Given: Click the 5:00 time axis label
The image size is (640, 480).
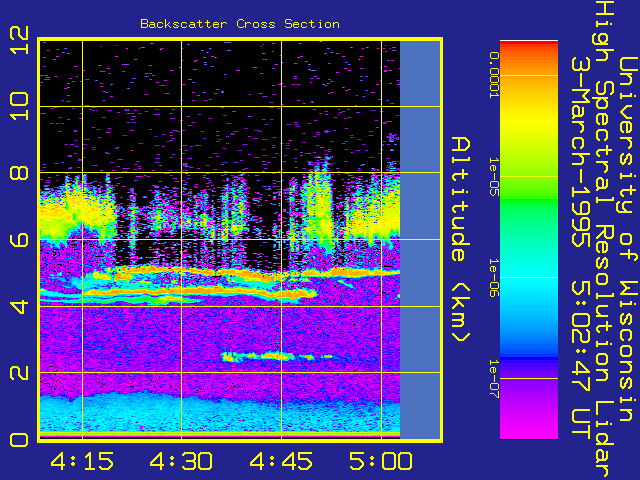Looking at the screenshot, I should (381, 461).
